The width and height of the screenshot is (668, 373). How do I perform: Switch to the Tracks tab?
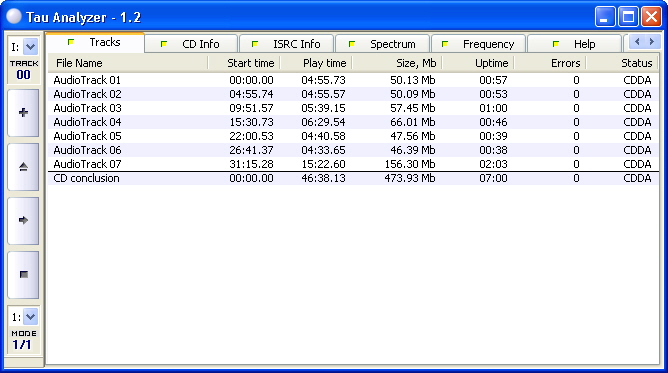pyautogui.click(x=95, y=43)
